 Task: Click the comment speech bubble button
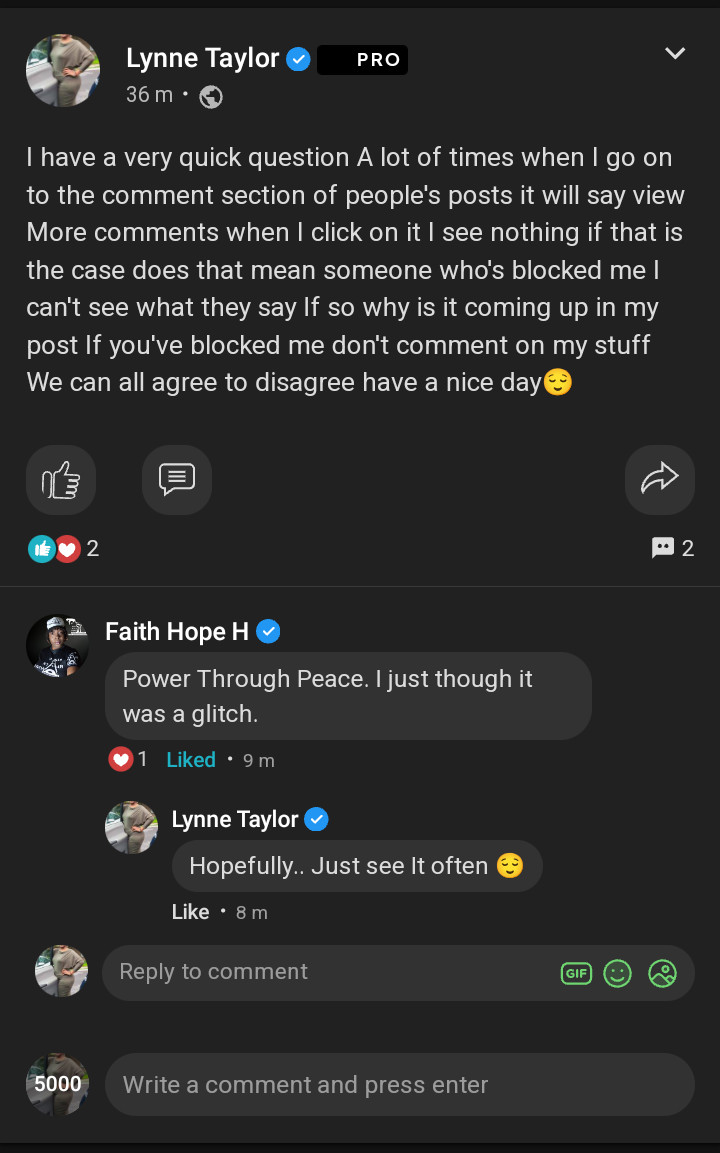pos(177,480)
